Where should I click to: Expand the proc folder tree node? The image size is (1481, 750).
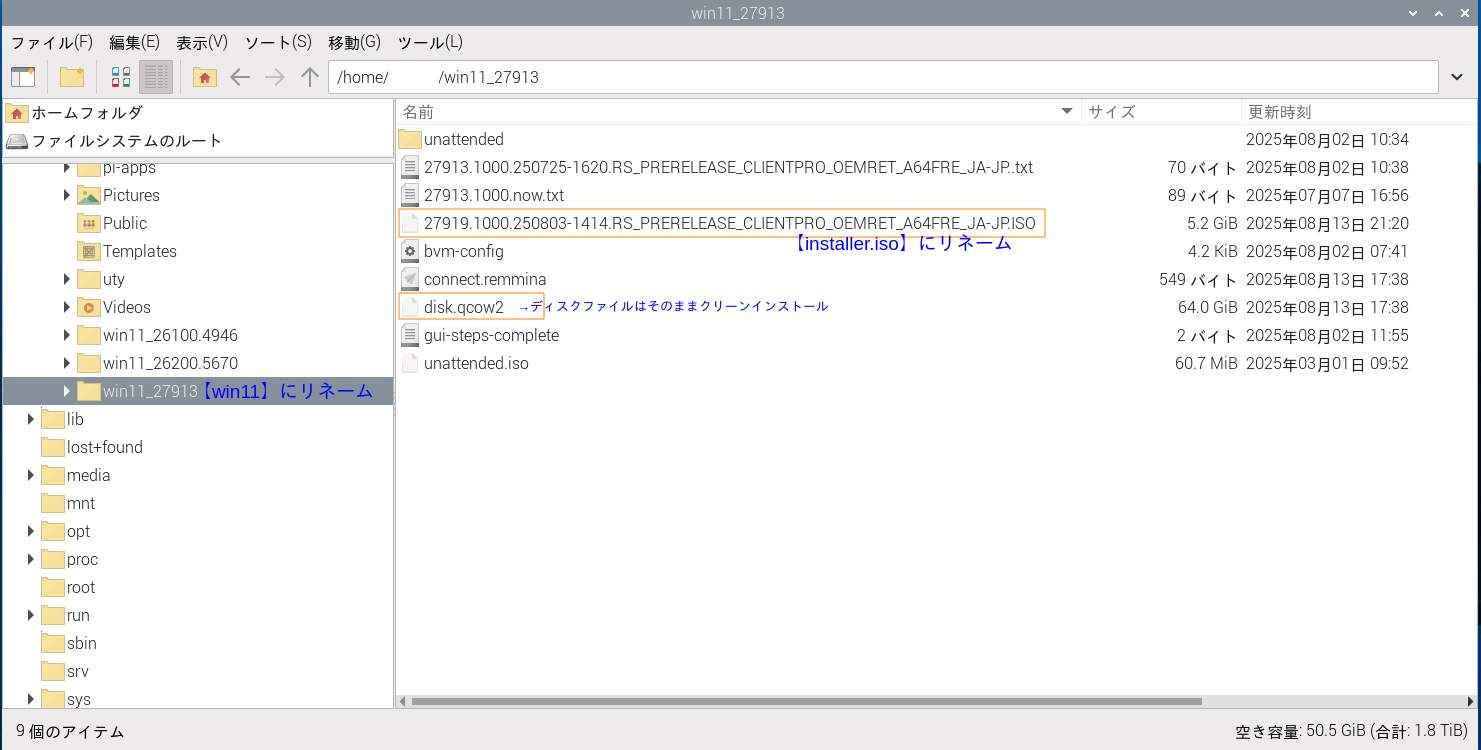(31, 559)
